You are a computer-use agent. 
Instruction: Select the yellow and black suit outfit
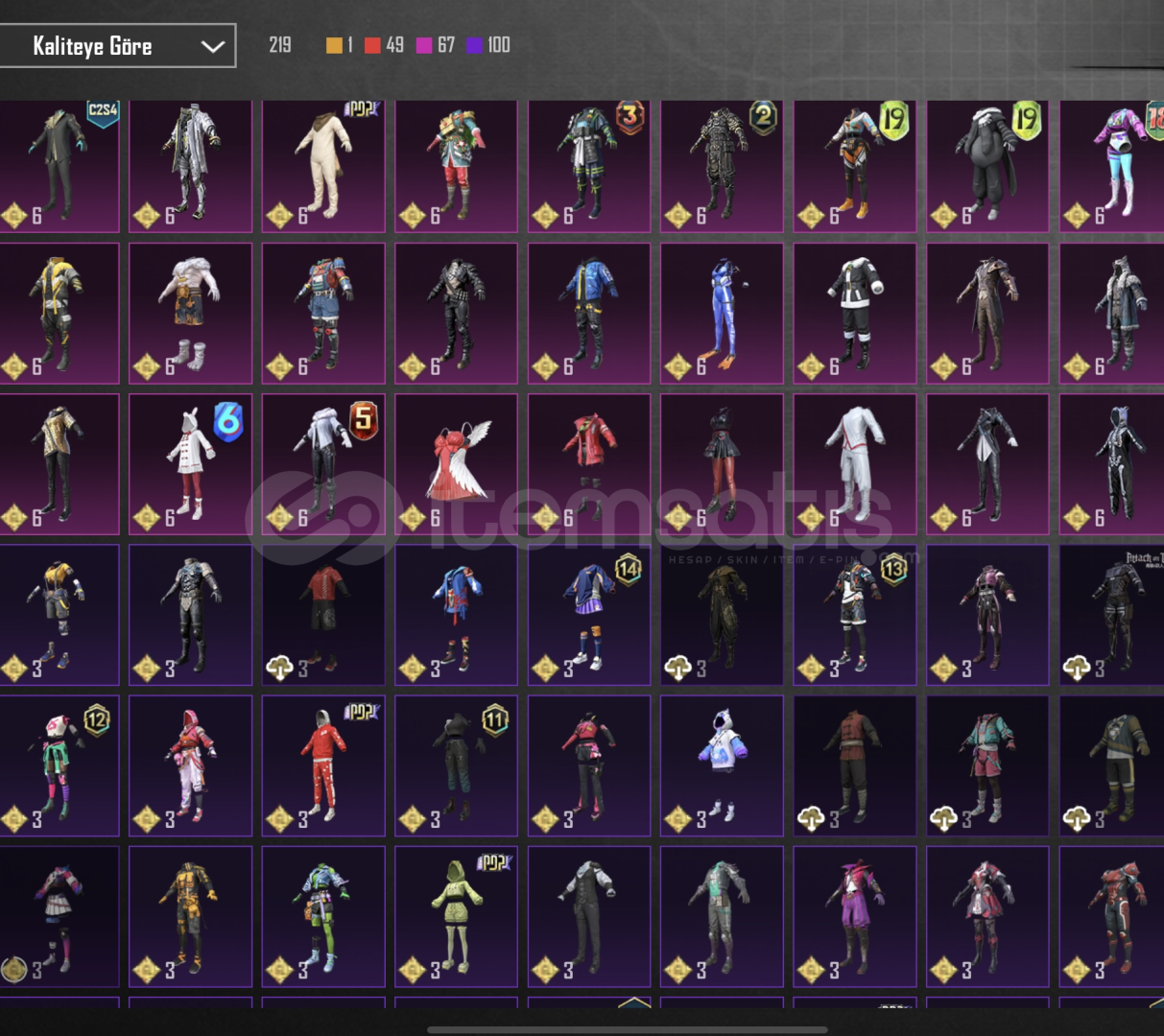(59, 313)
